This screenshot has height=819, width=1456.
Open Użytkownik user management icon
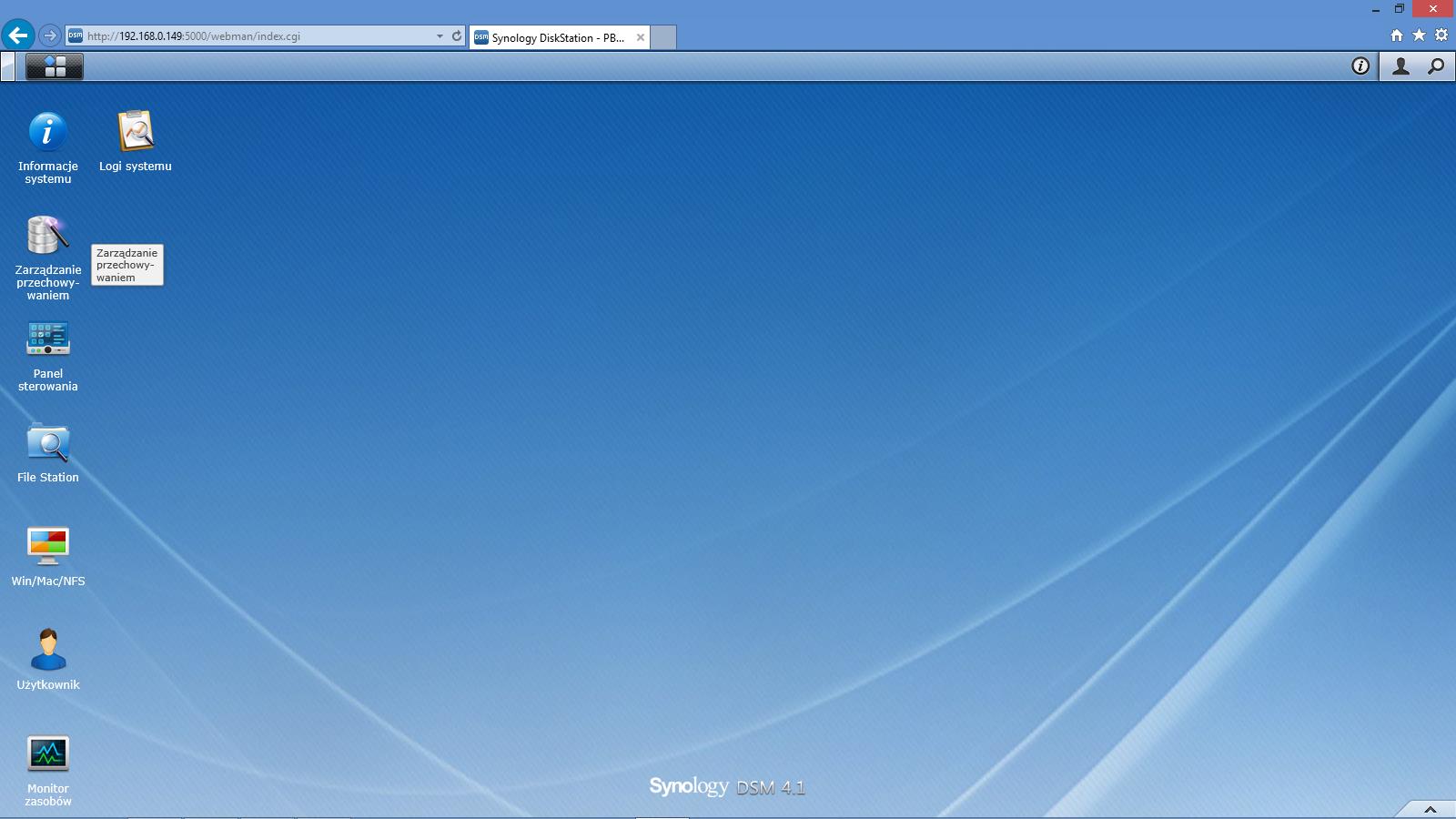[47, 650]
